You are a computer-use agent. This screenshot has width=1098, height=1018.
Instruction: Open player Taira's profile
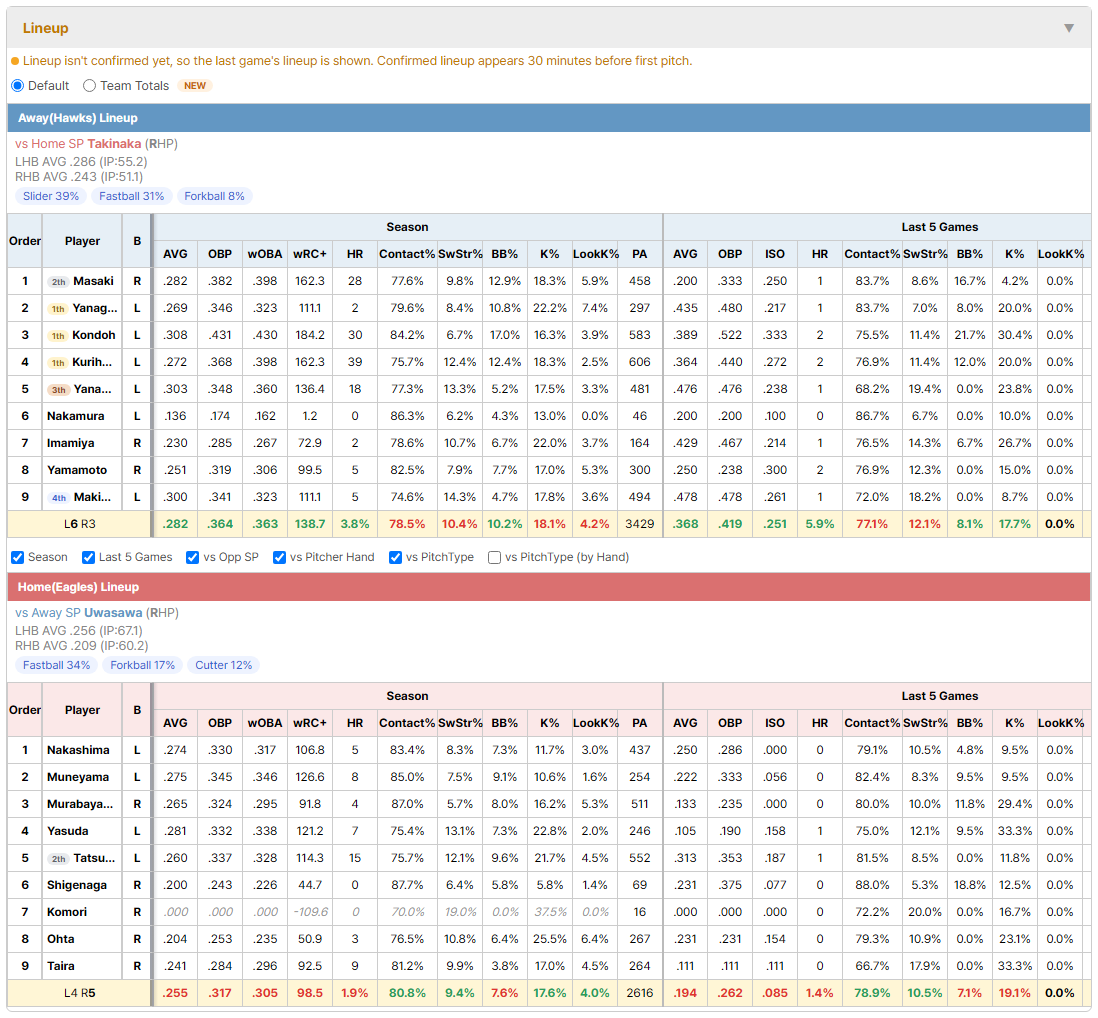click(61, 966)
